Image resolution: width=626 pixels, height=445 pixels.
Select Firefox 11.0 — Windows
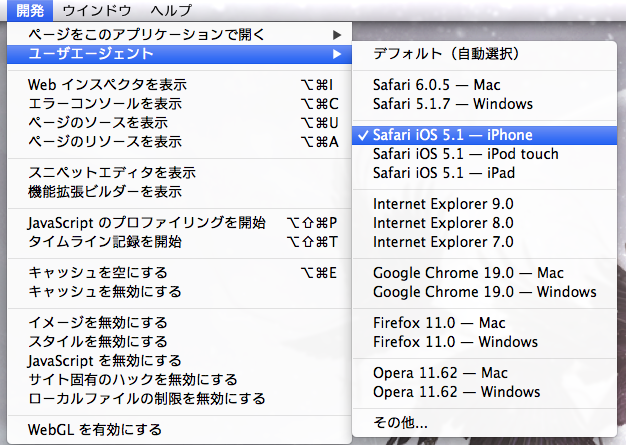tap(484, 342)
